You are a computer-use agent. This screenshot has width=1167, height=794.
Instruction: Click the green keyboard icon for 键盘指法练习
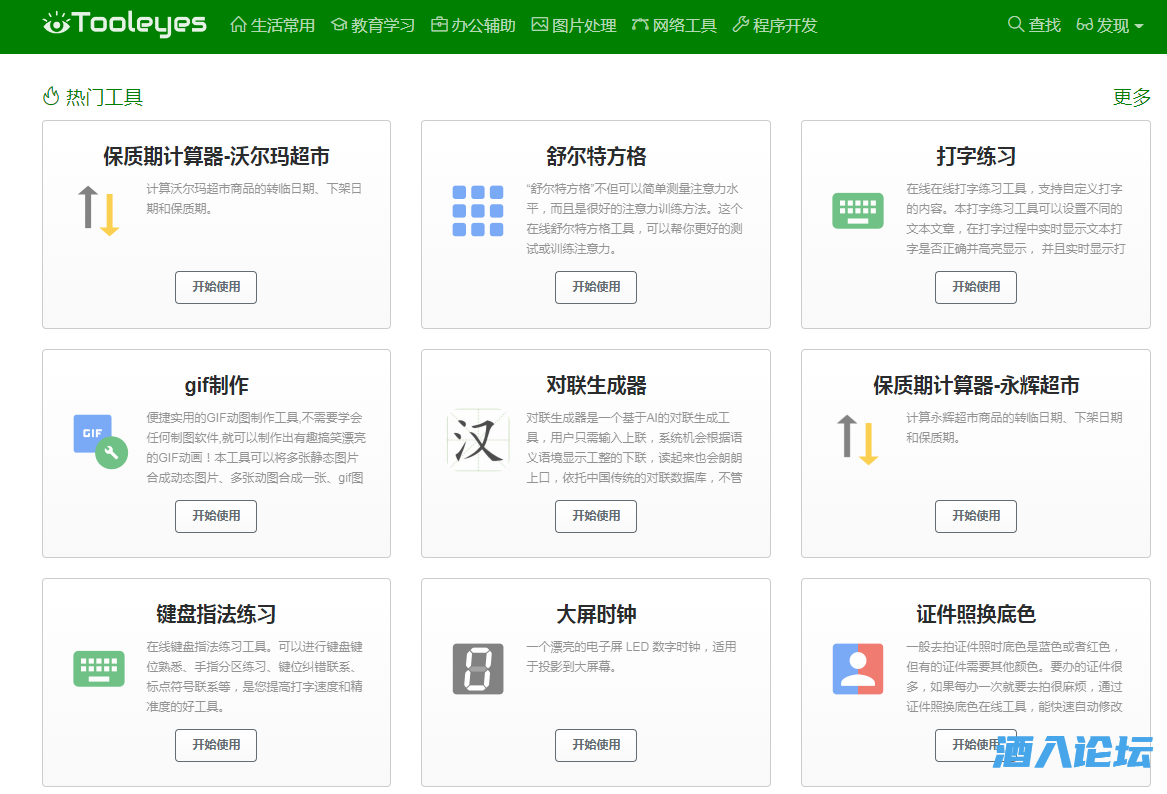tap(98, 668)
